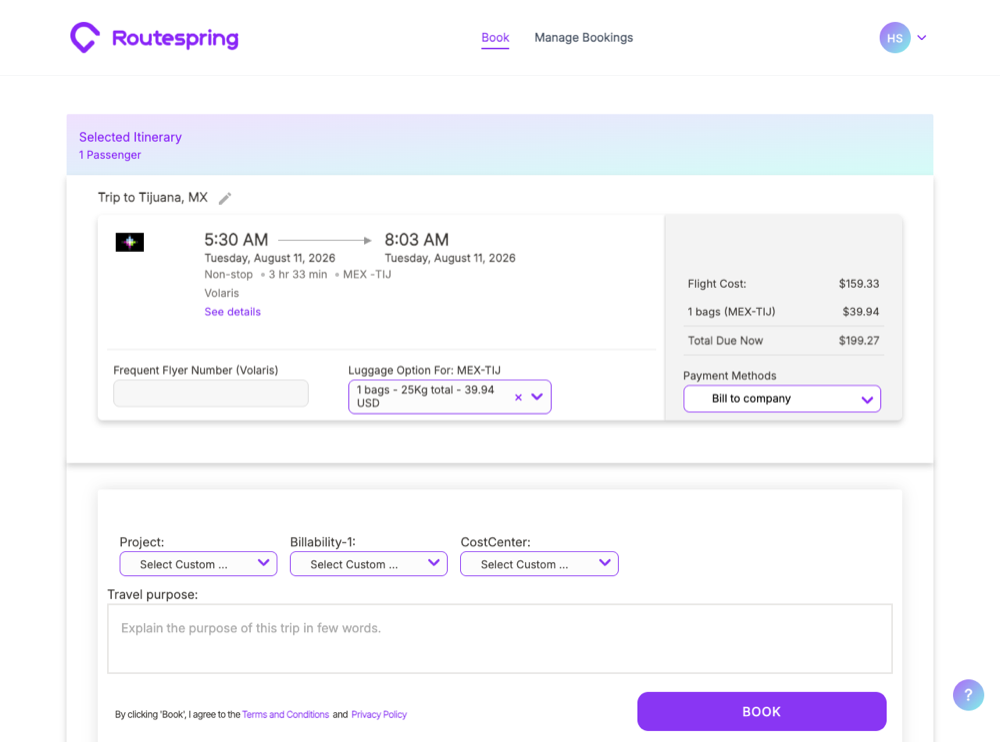Click the HS user avatar
The image size is (1000, 742).
pyautogui.click(x=895, y=38)
